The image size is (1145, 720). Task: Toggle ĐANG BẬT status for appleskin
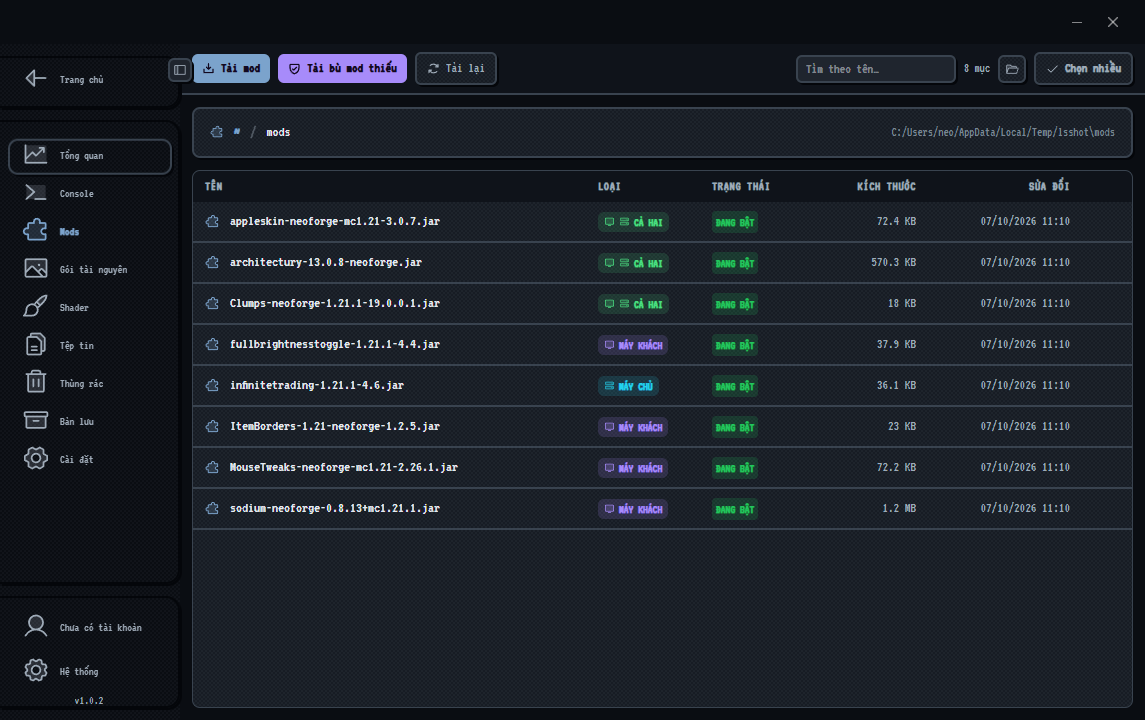click(x=735, y=222)
